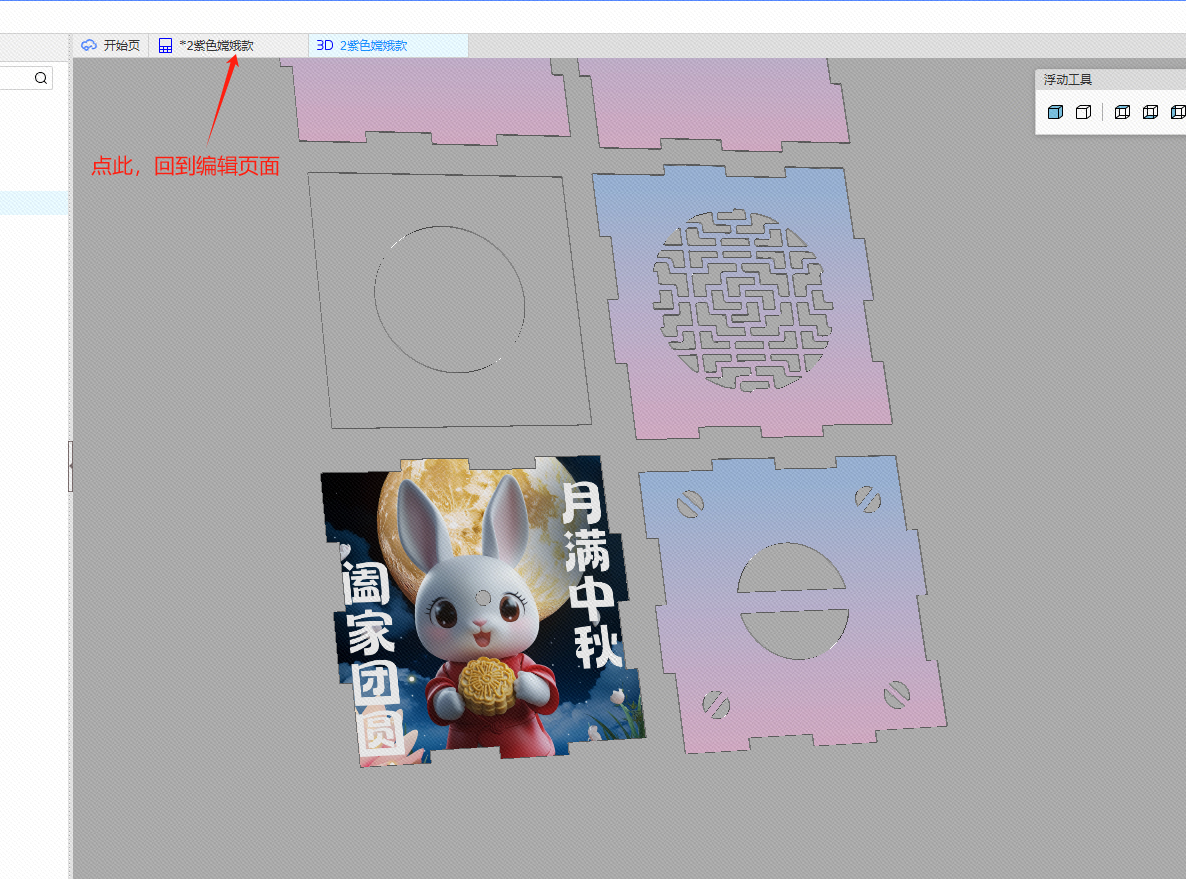The width and height of the screenshot is (1186, 879).
Task: Click the left-face view cube icon
Action: (x=1177, y=112)
